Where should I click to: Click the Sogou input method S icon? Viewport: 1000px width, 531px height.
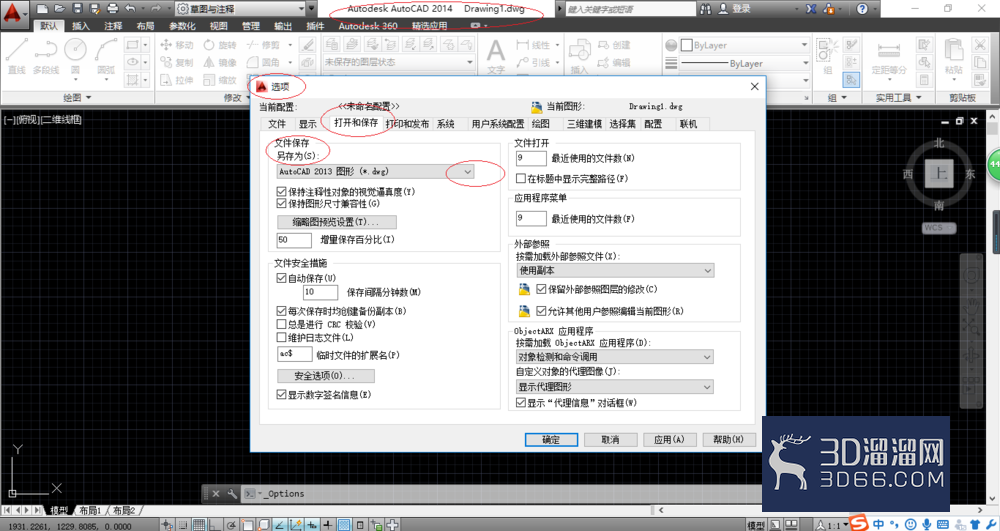(859, 523)
